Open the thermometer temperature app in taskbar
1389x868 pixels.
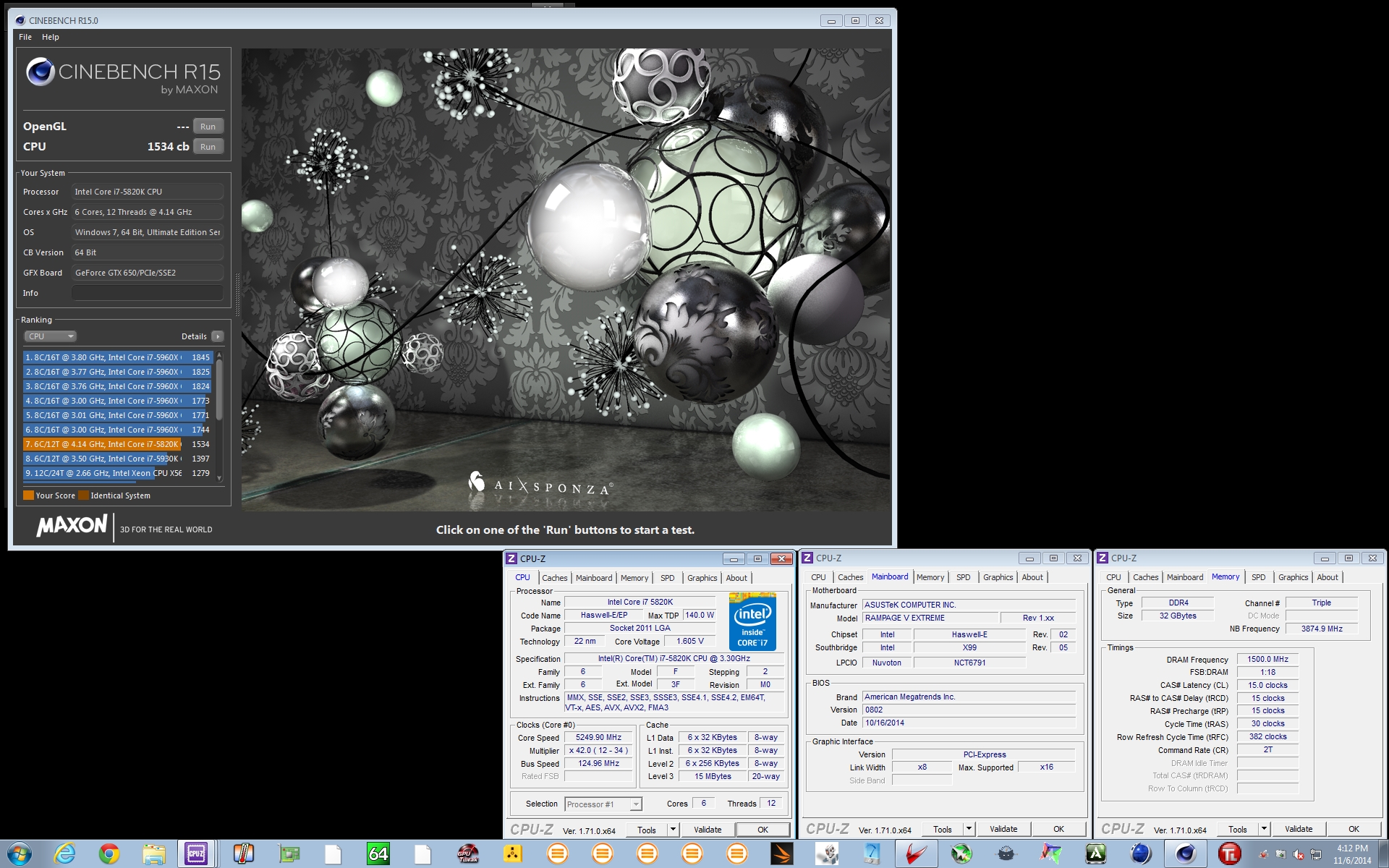pos(244,854)
